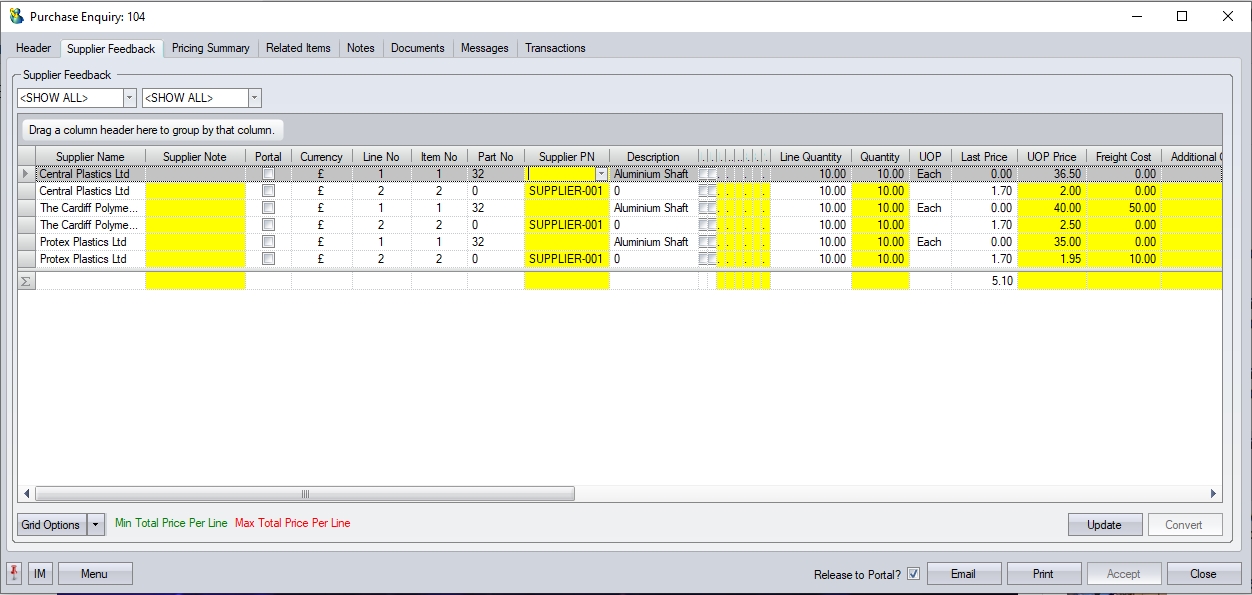This screenshot has width=1252, height=595.
Task: Toggle the Release to Portal checkbox
Action: pyautogui.click(x=913, y=574)
